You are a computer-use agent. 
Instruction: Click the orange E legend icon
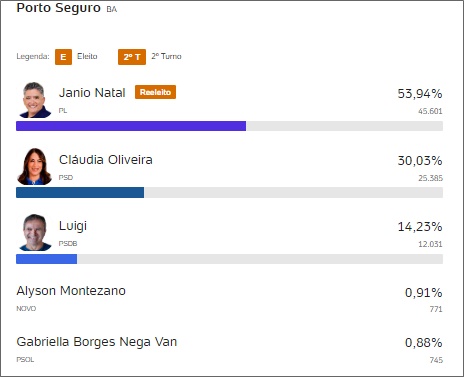(63, 57)
